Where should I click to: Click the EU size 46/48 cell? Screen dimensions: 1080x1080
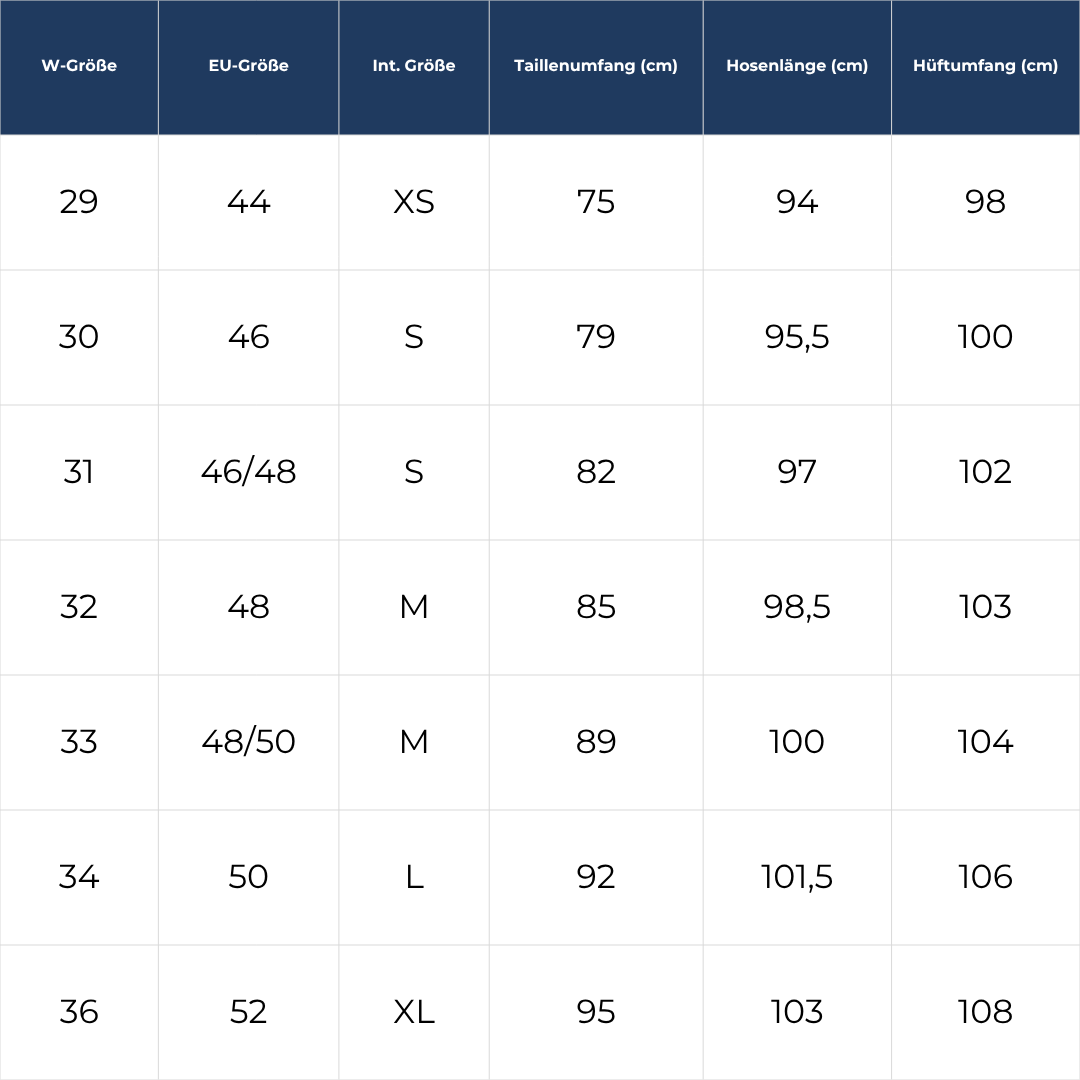tap(248, 472)
